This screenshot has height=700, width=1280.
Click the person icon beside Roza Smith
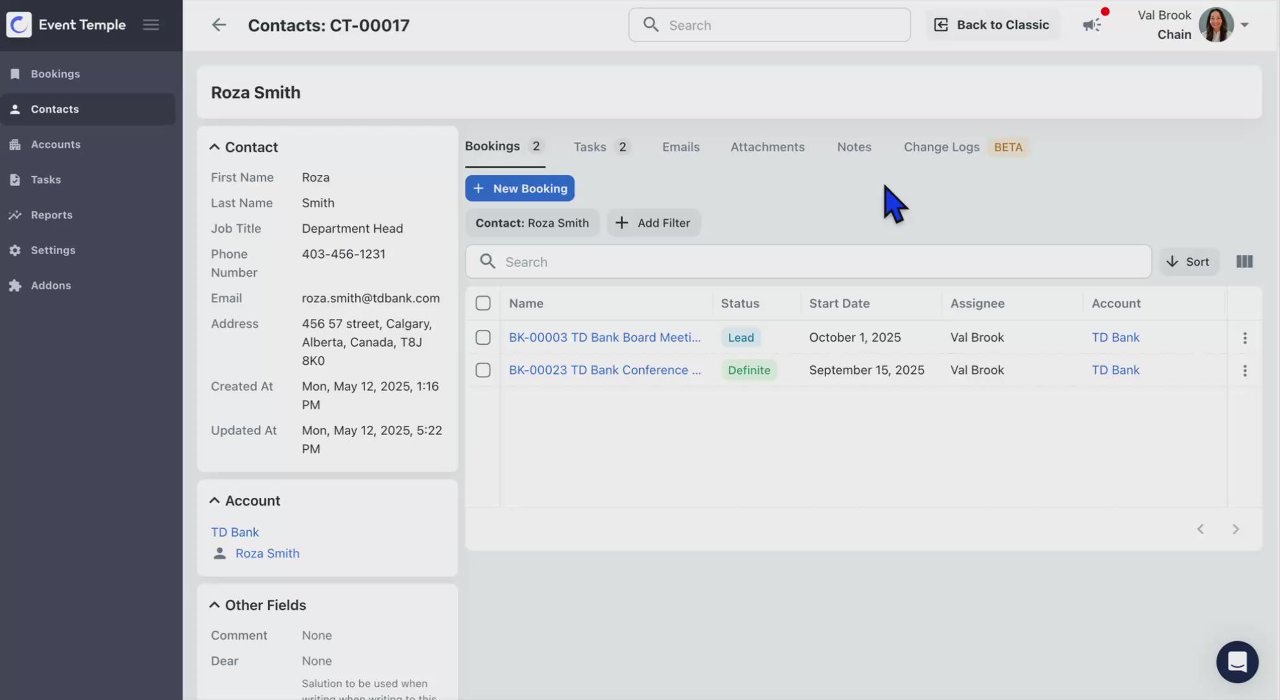(x=220, y=553)
